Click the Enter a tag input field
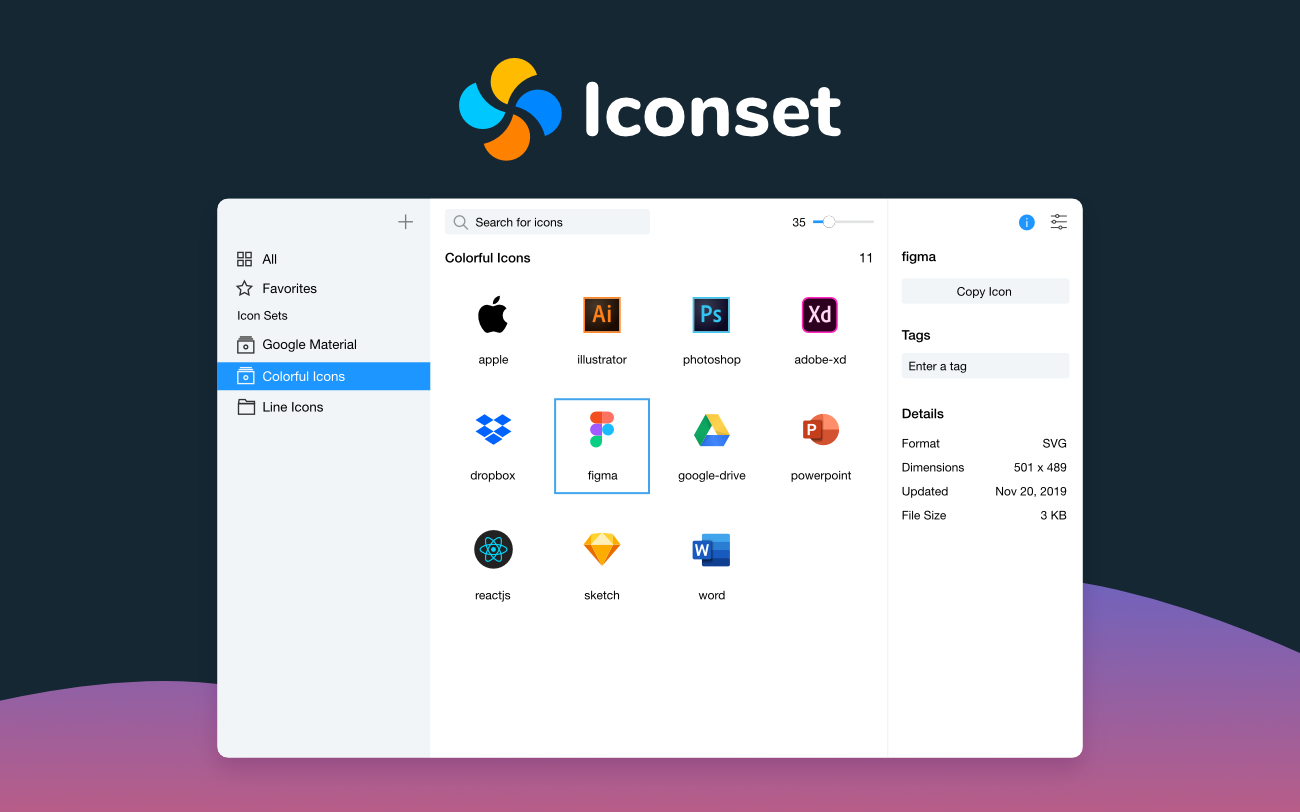Image resolution: width=1300 pixels, height=812 pixels. pos(985,366)
